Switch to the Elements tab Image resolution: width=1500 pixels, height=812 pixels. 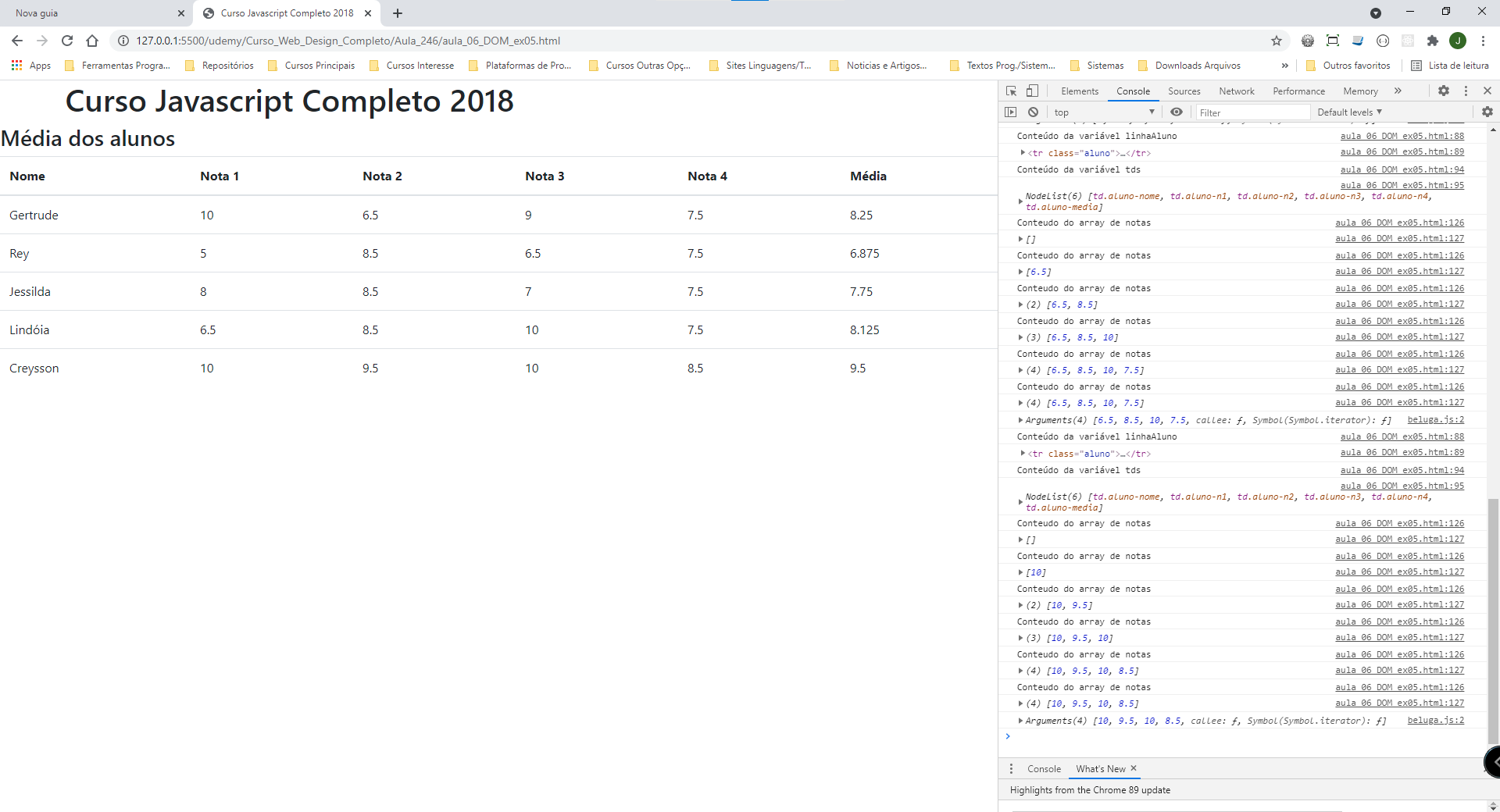click(1080, 91)
